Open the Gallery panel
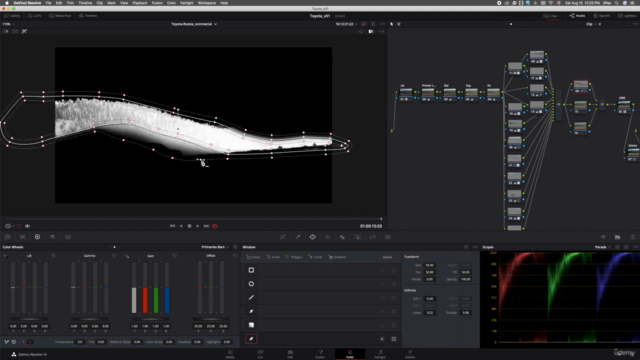The width and height of the screenshot is (640, 360). tap(12, 16)
